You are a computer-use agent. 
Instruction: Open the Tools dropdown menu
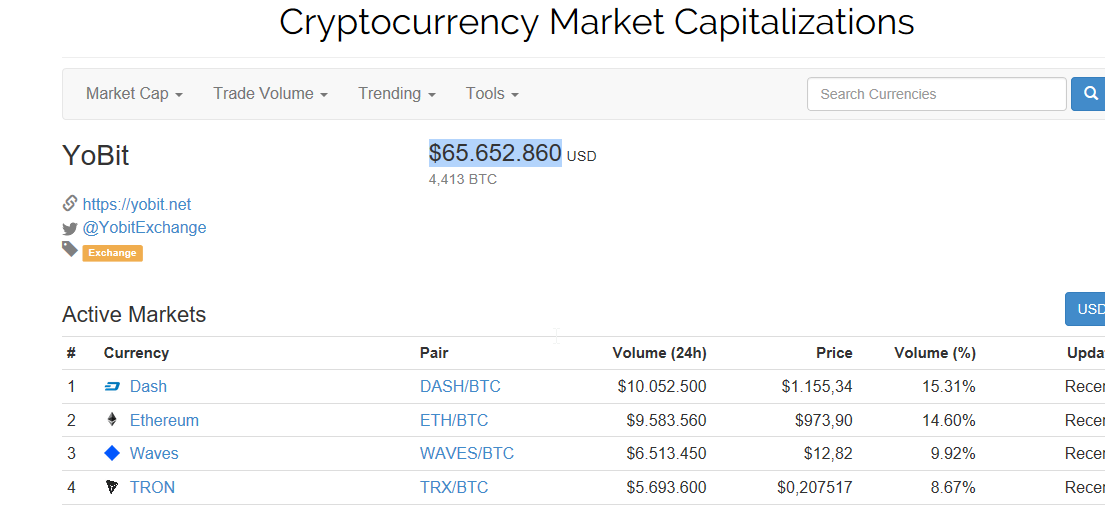click(492, 94)
